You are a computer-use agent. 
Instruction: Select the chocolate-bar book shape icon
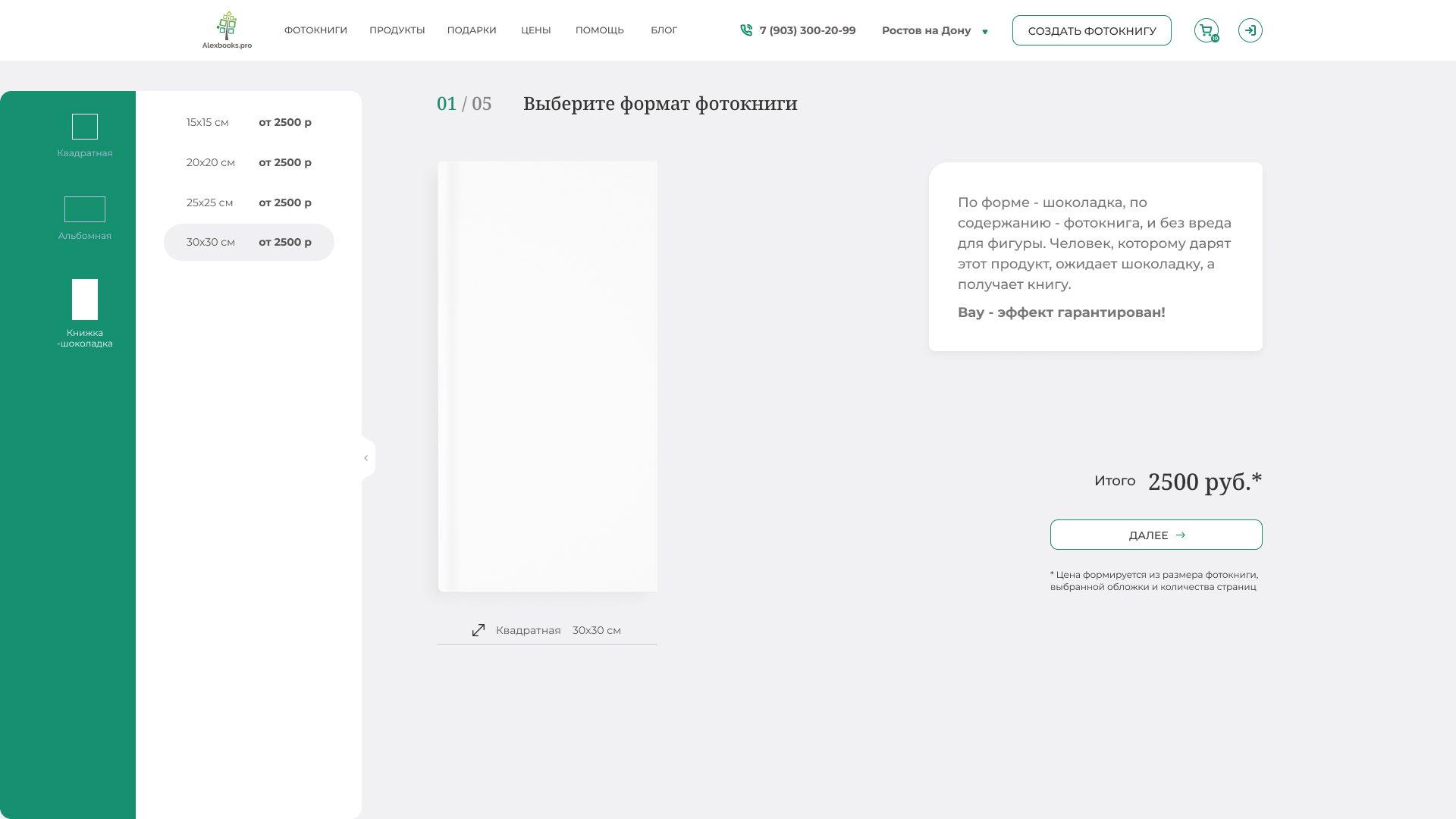[85, 300]
